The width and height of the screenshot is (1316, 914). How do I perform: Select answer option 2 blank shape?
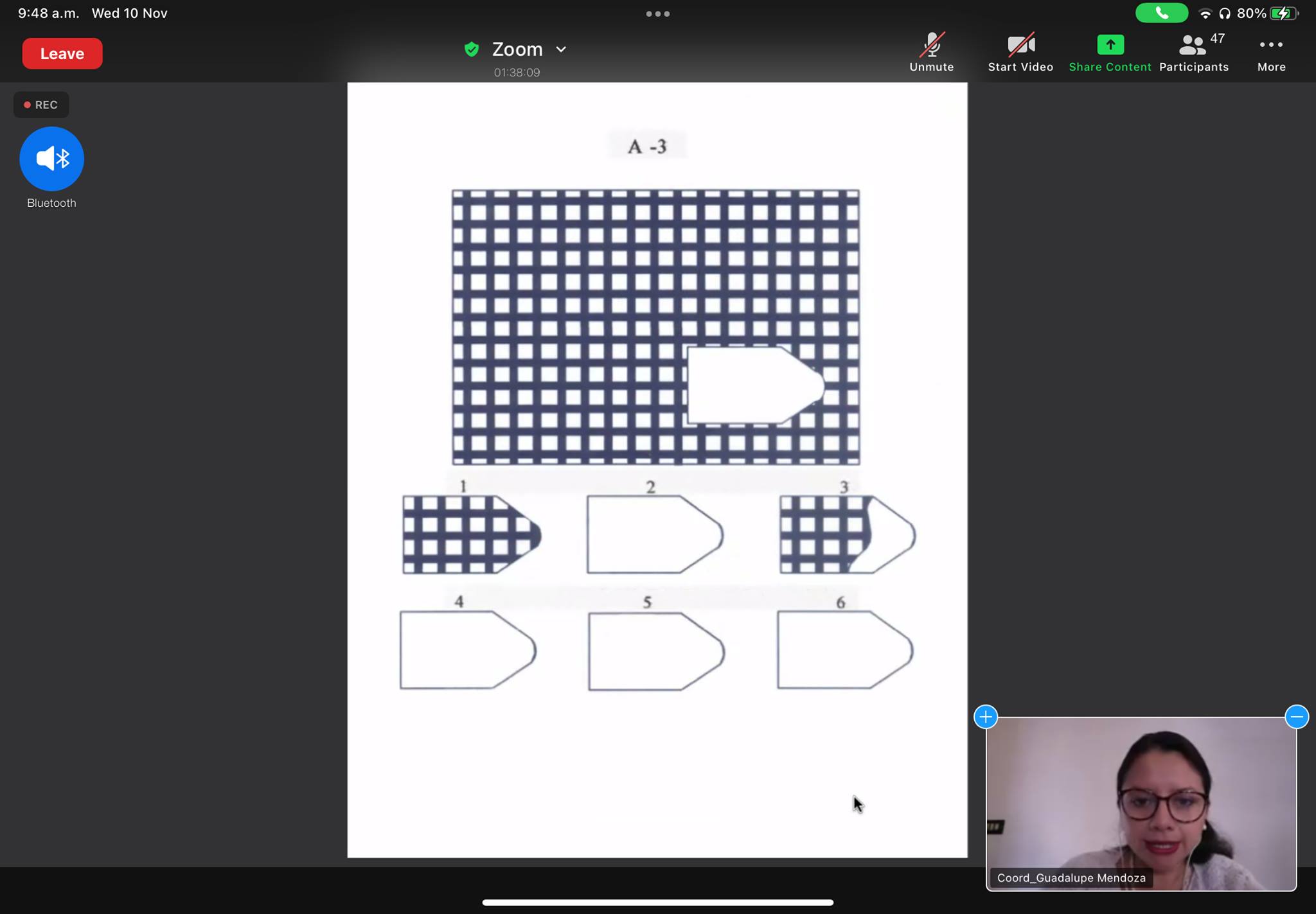(655, 534)
